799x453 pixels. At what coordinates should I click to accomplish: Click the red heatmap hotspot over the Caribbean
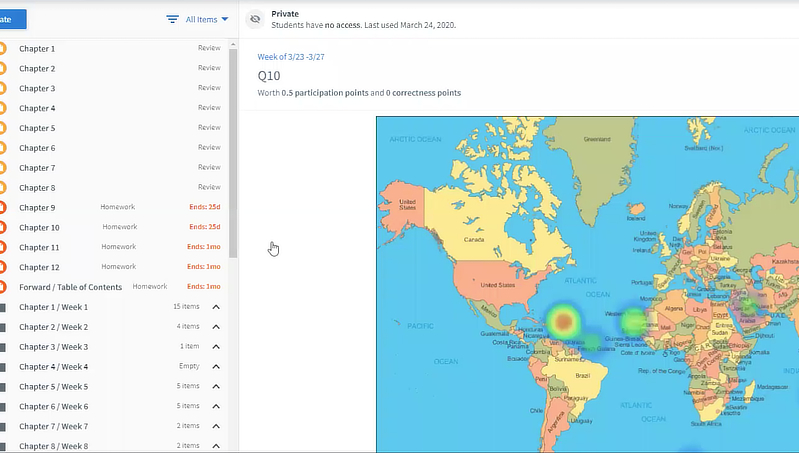click(x=563, y=320)
